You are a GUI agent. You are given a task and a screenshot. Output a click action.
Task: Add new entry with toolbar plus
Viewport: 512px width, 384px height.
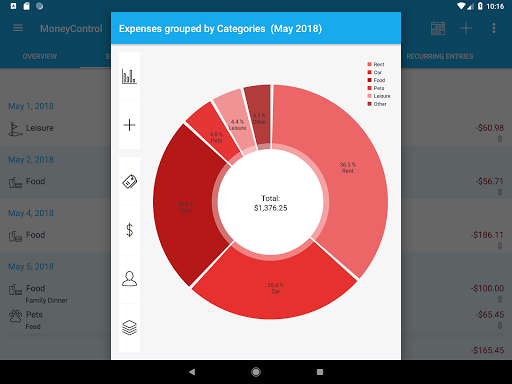point(466,28)
